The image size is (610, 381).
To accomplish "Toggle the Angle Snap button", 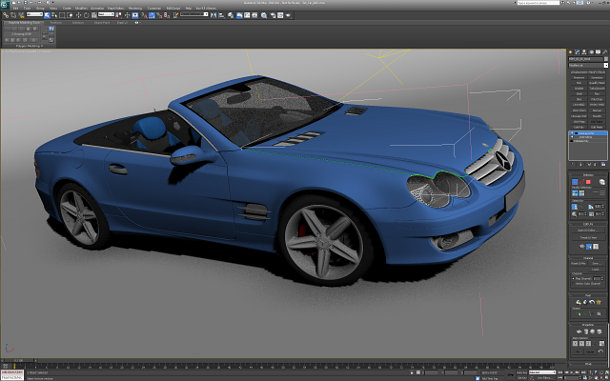I will point(152,15).
